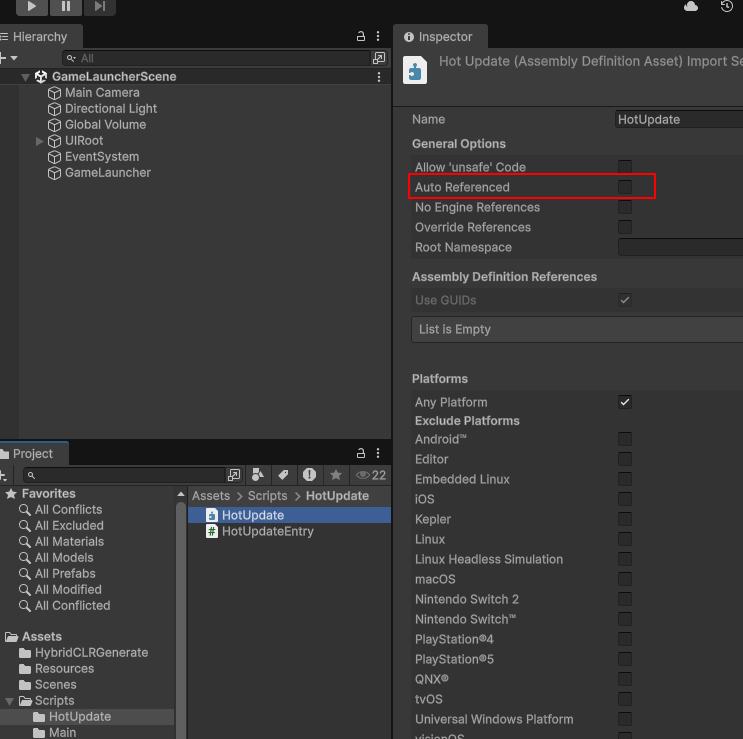
Task: Toggle the macOS exclude checkbox
Action: 625,579
